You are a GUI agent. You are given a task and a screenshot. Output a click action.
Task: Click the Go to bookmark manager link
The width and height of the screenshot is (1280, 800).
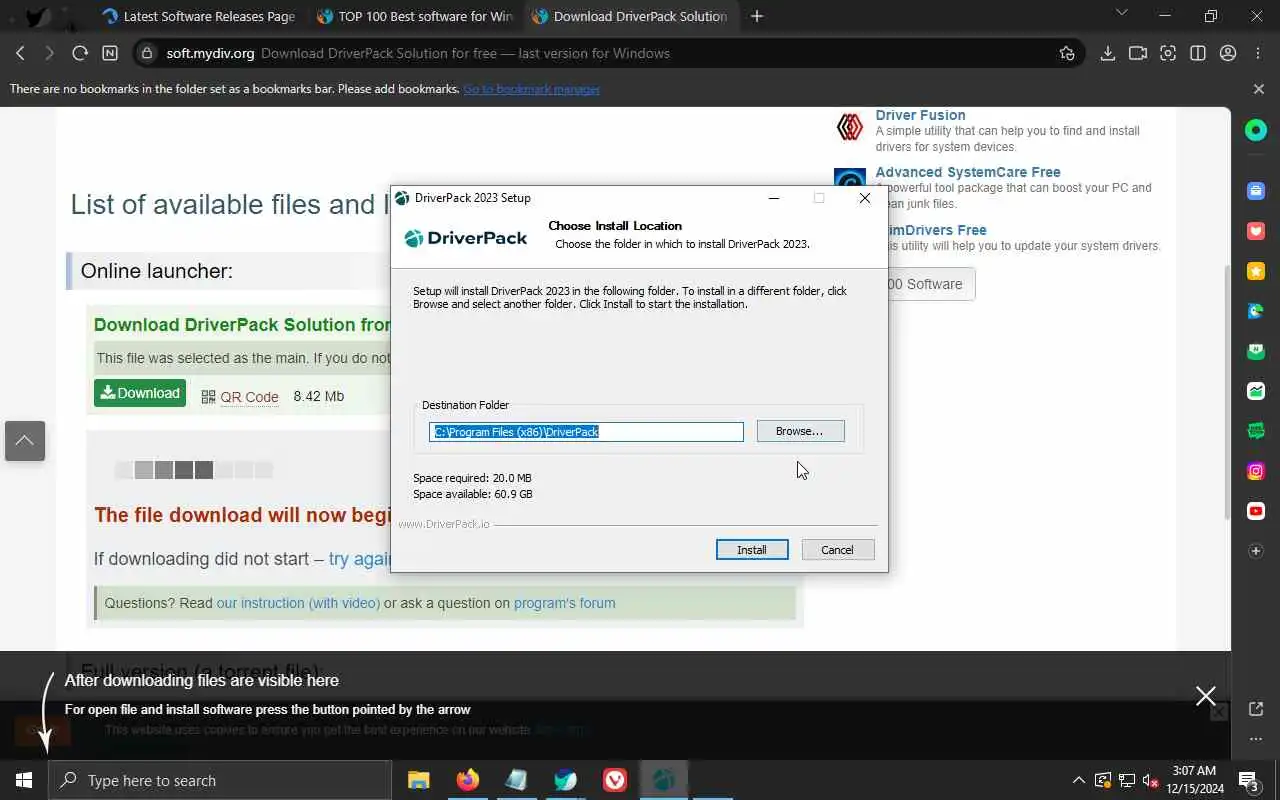[x=531, y=89]
